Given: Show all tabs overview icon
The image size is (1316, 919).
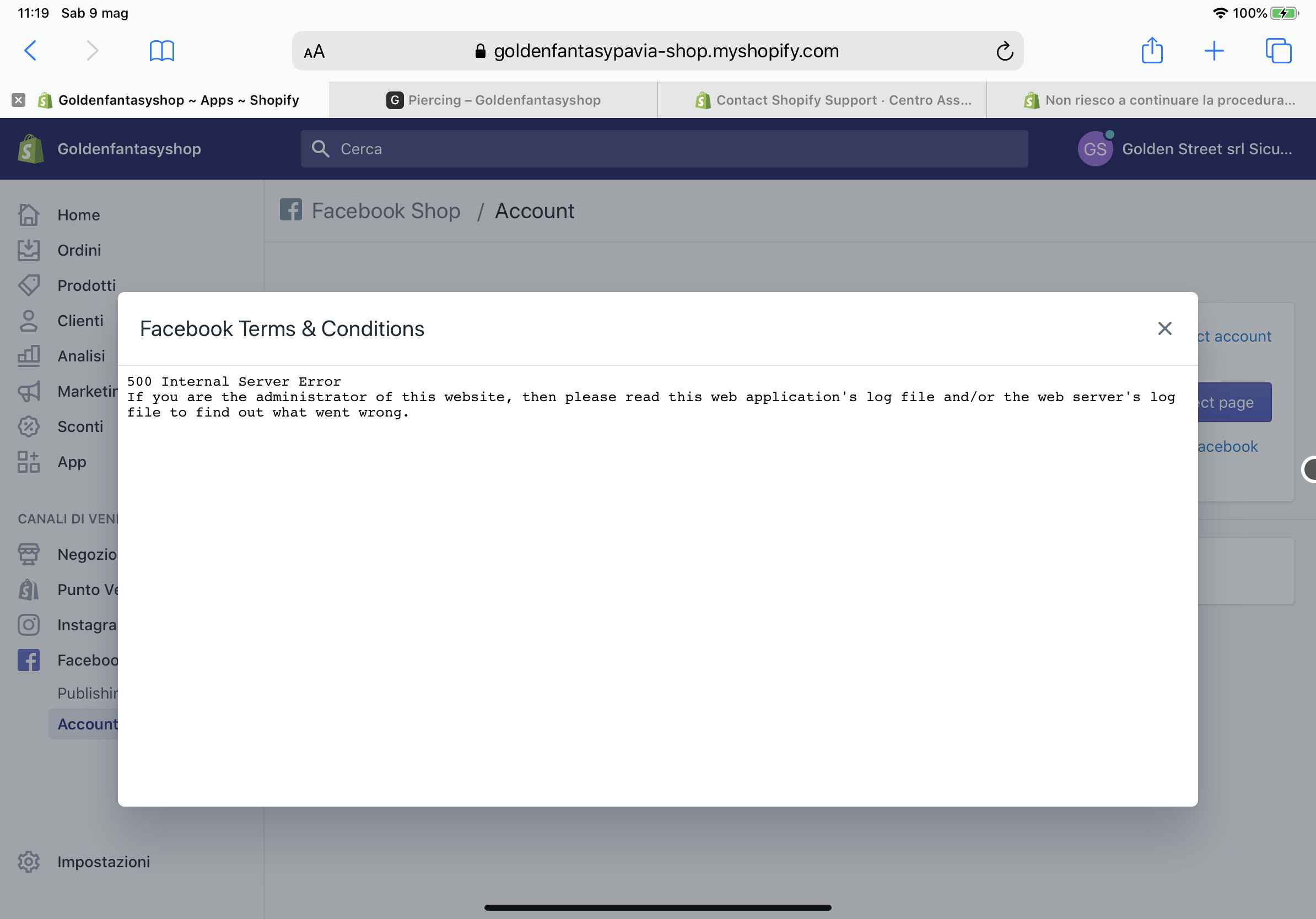Looking at the screenshot, I should (1277, 51).
